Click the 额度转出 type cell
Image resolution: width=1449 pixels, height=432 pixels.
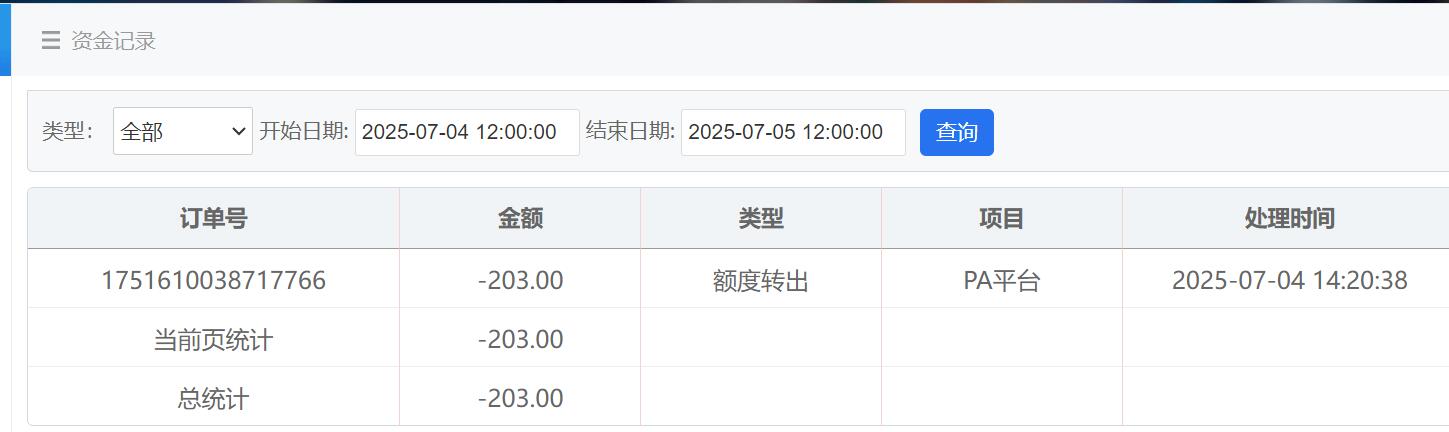[761, 281]
